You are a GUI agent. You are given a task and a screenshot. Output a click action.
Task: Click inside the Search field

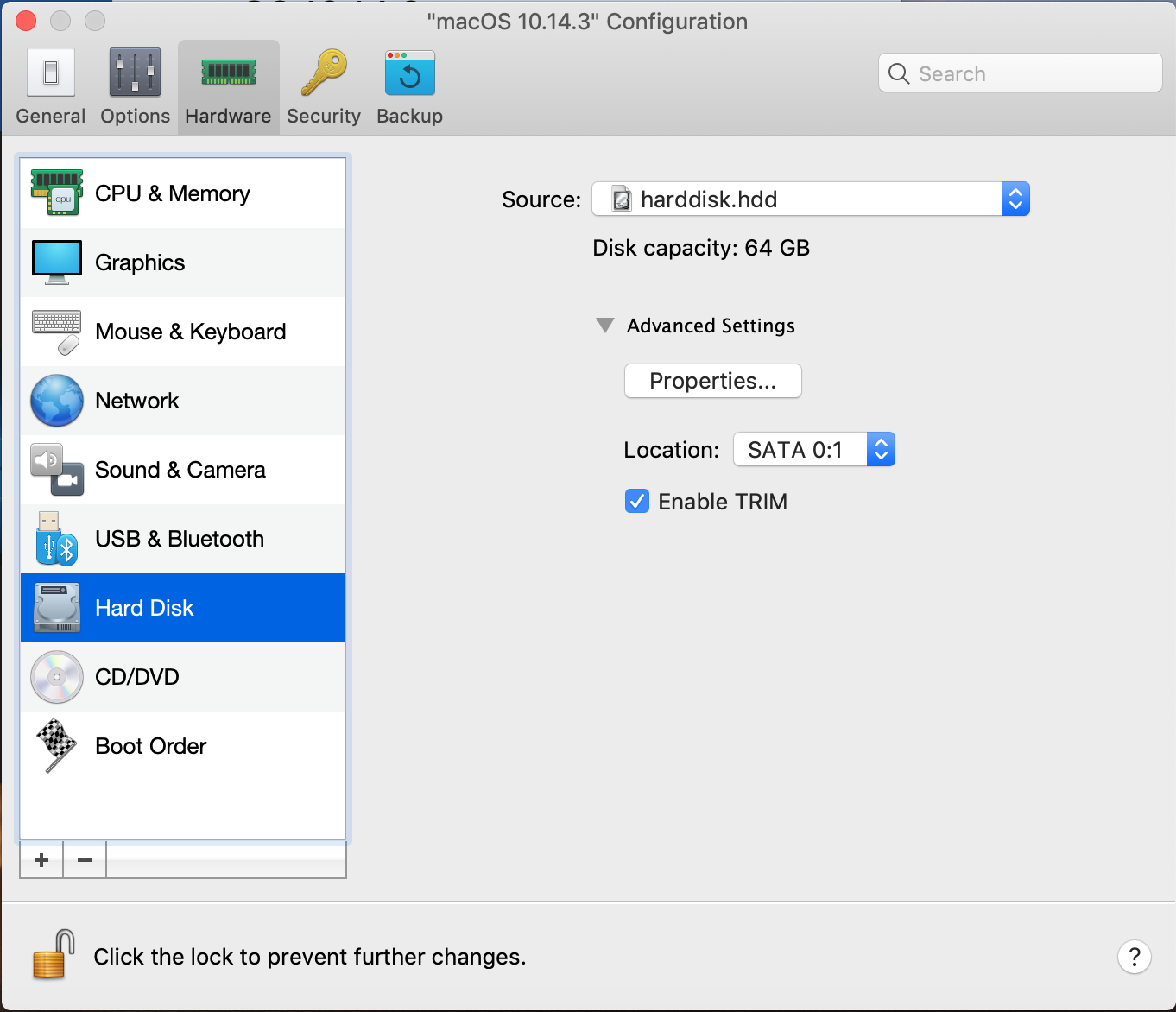tap(1021, 73)
